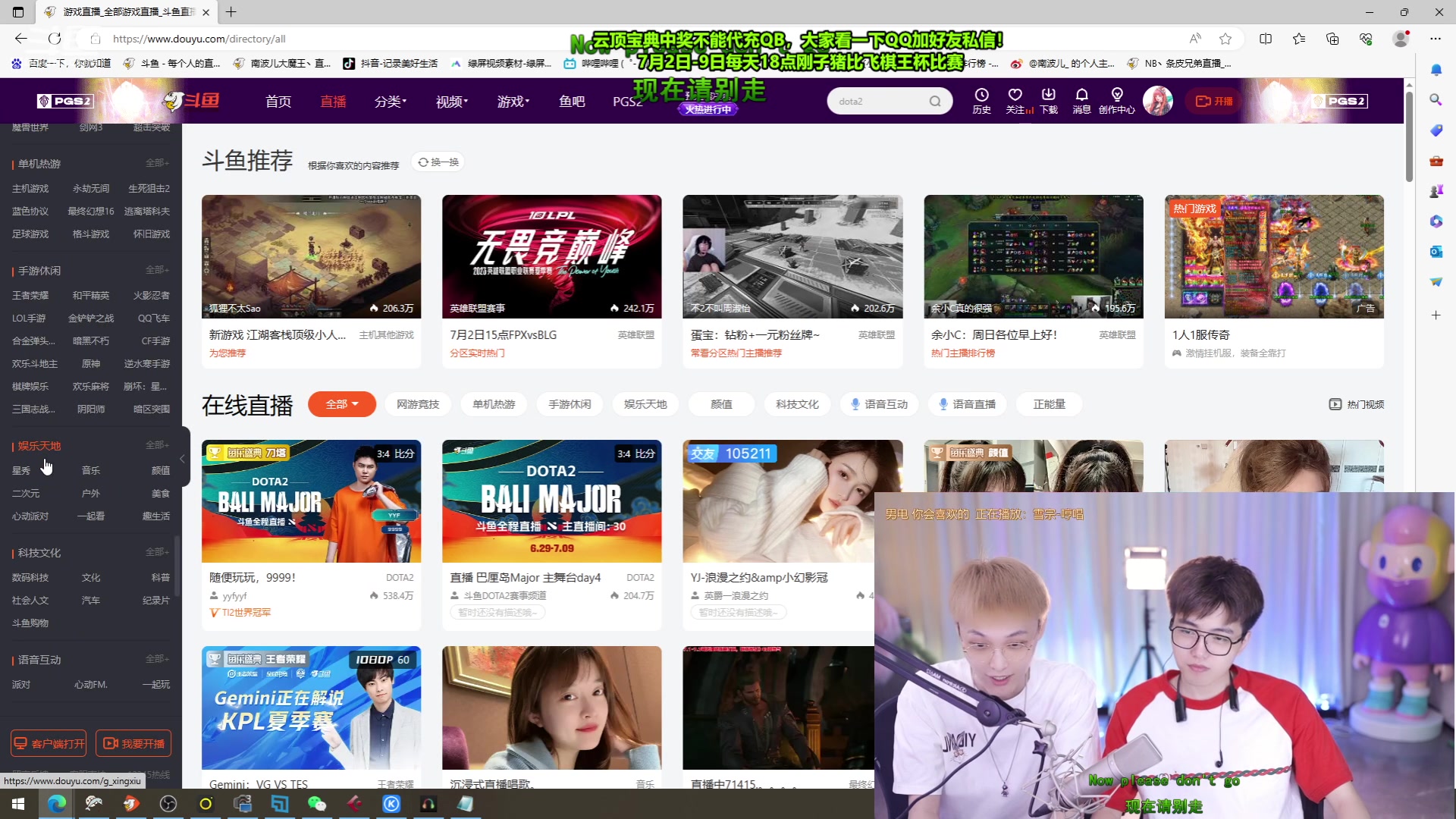The width and height of the screenshot is (1456, 819).
Task: Open the 消息 notifications bell
Action: pyautogui.click(x=1082, y=100)
